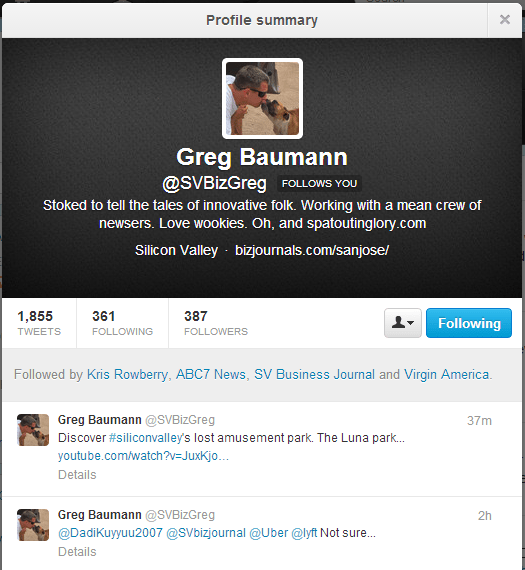Open Kris Rowberry's profile link
The width and height of the screenshot is (525, 570).
pos(127,374)
